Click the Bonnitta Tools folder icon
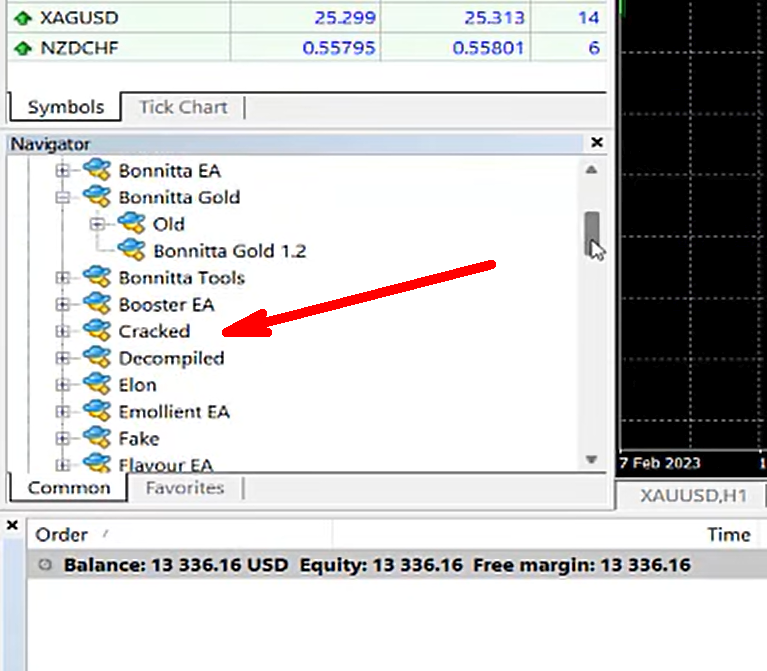The image size is (767, 671). pos(97,277)
